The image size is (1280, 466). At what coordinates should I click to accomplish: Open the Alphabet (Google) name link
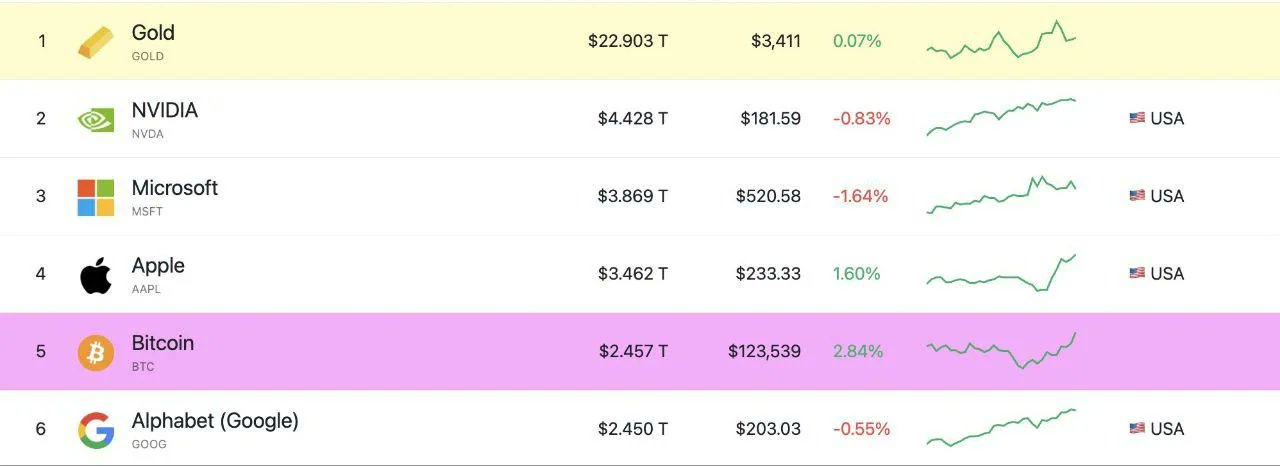click(x=215, y=421)
